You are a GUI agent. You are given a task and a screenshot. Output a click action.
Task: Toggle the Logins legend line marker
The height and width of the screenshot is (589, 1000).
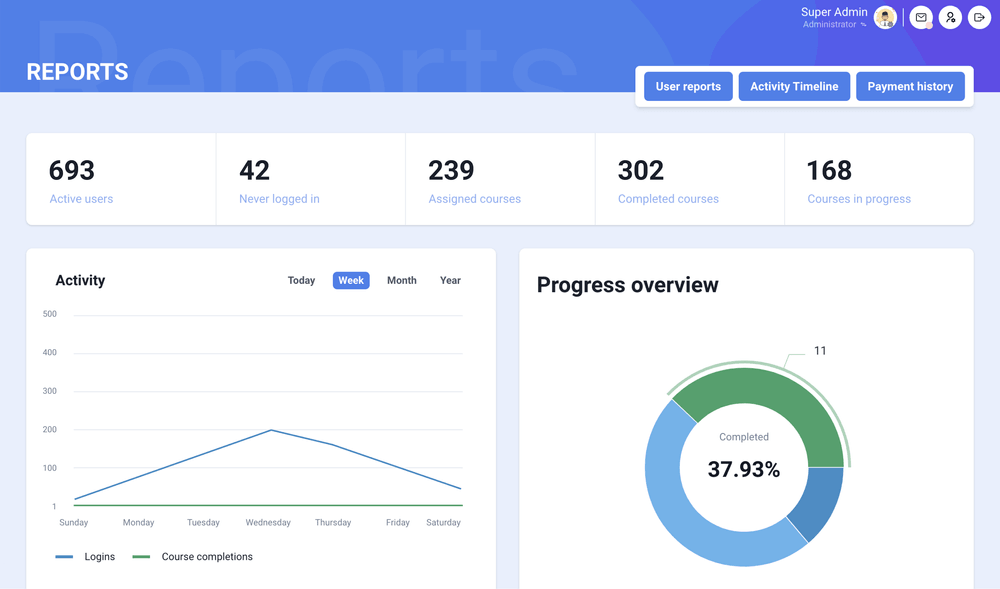(65, 557)
